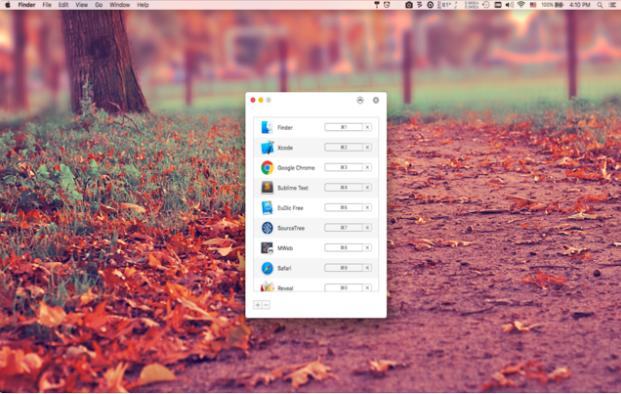Edit the Sublime Text shortcut field
This screenshot has height=394, width=621.
(343, 187)
